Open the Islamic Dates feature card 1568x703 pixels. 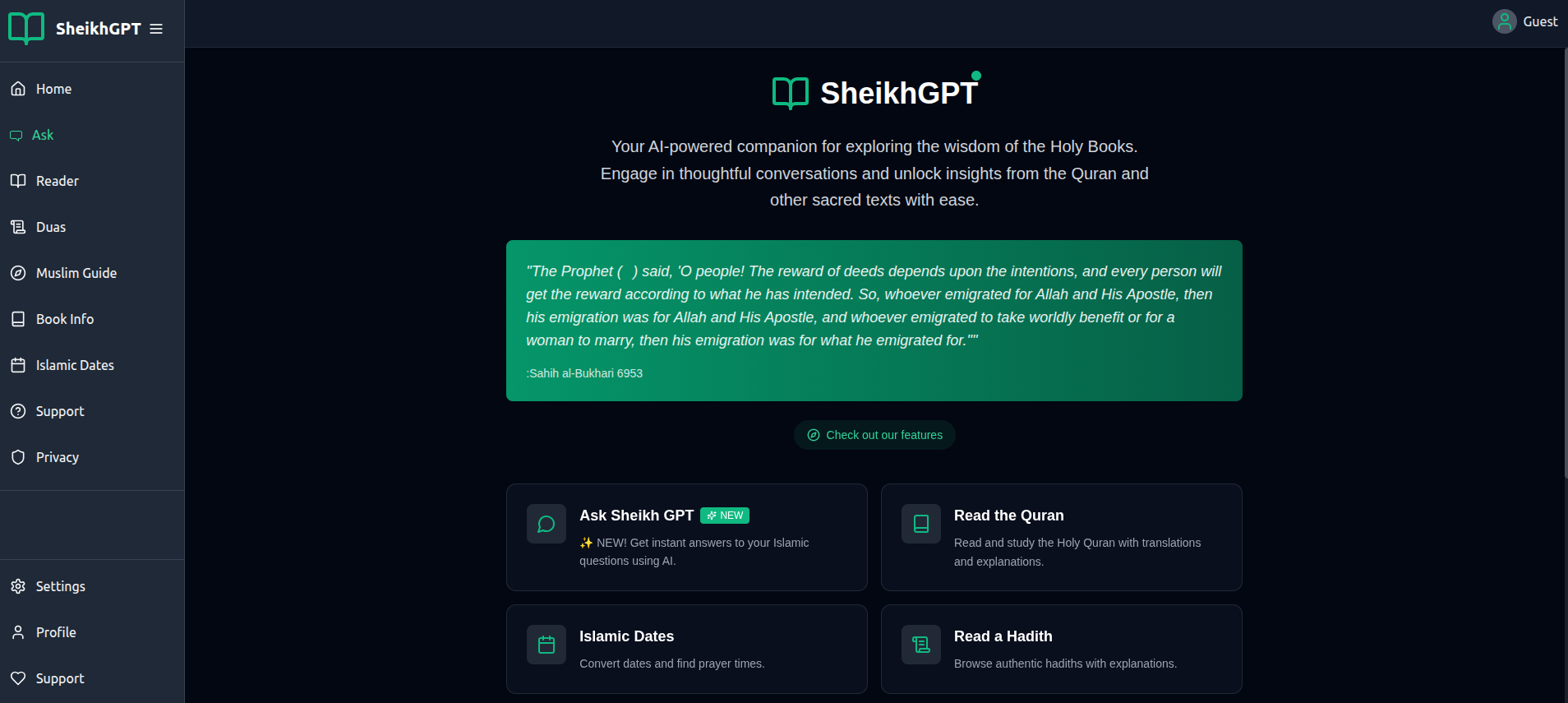pos(687,649)
